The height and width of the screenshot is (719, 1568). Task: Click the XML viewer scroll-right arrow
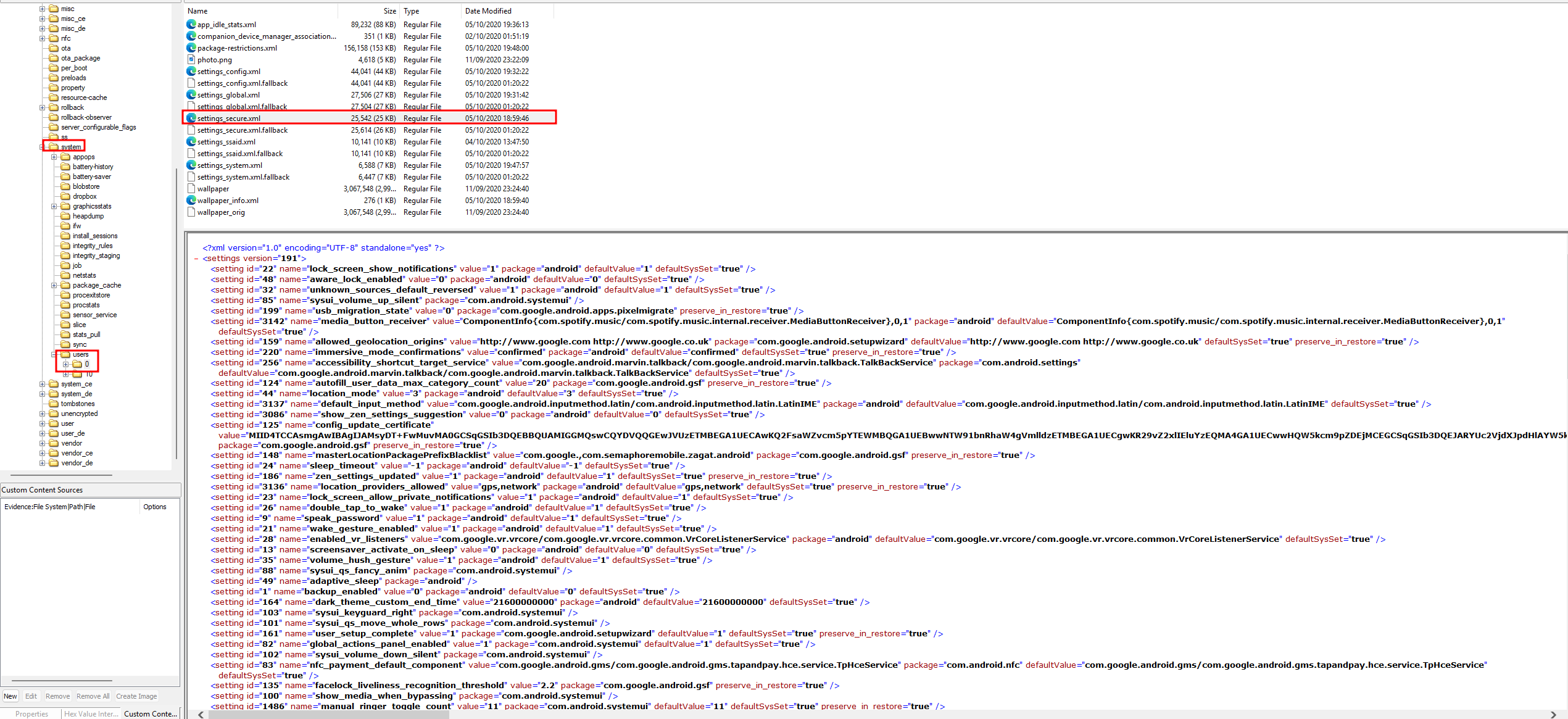pyautogui.click(x=1553, y=715)
